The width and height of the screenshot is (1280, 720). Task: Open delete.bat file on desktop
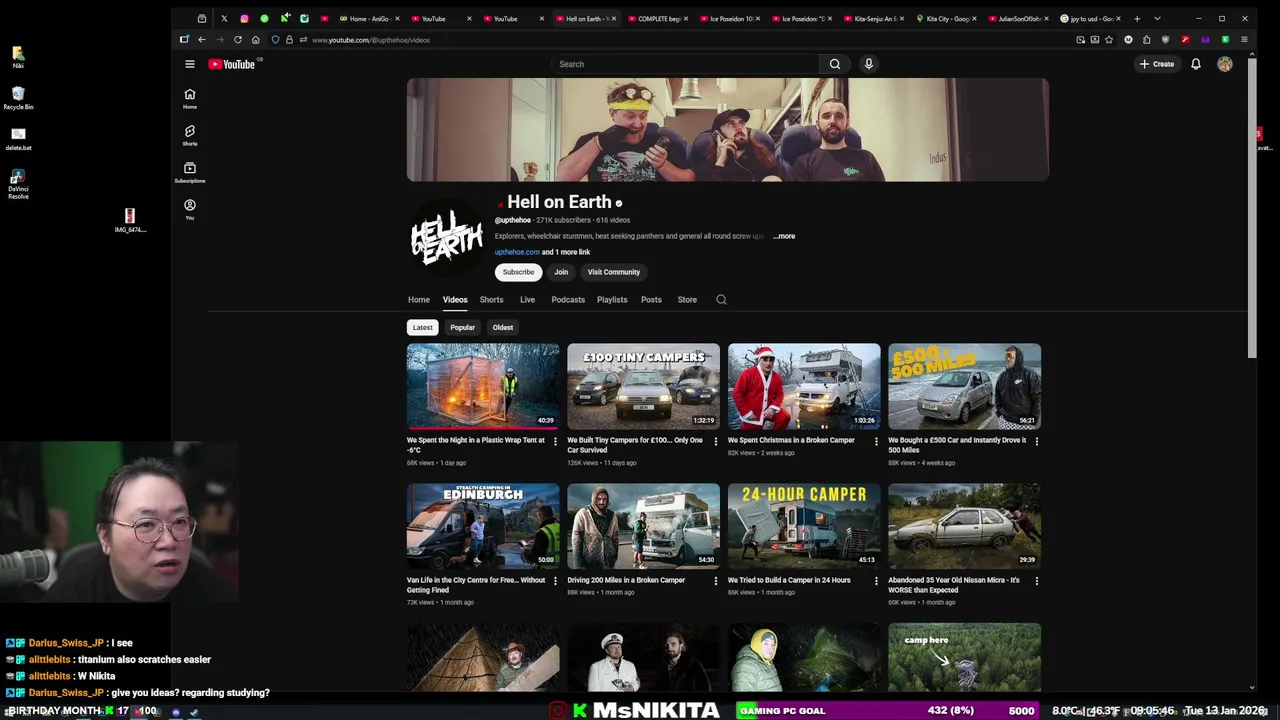coord(18,138)
